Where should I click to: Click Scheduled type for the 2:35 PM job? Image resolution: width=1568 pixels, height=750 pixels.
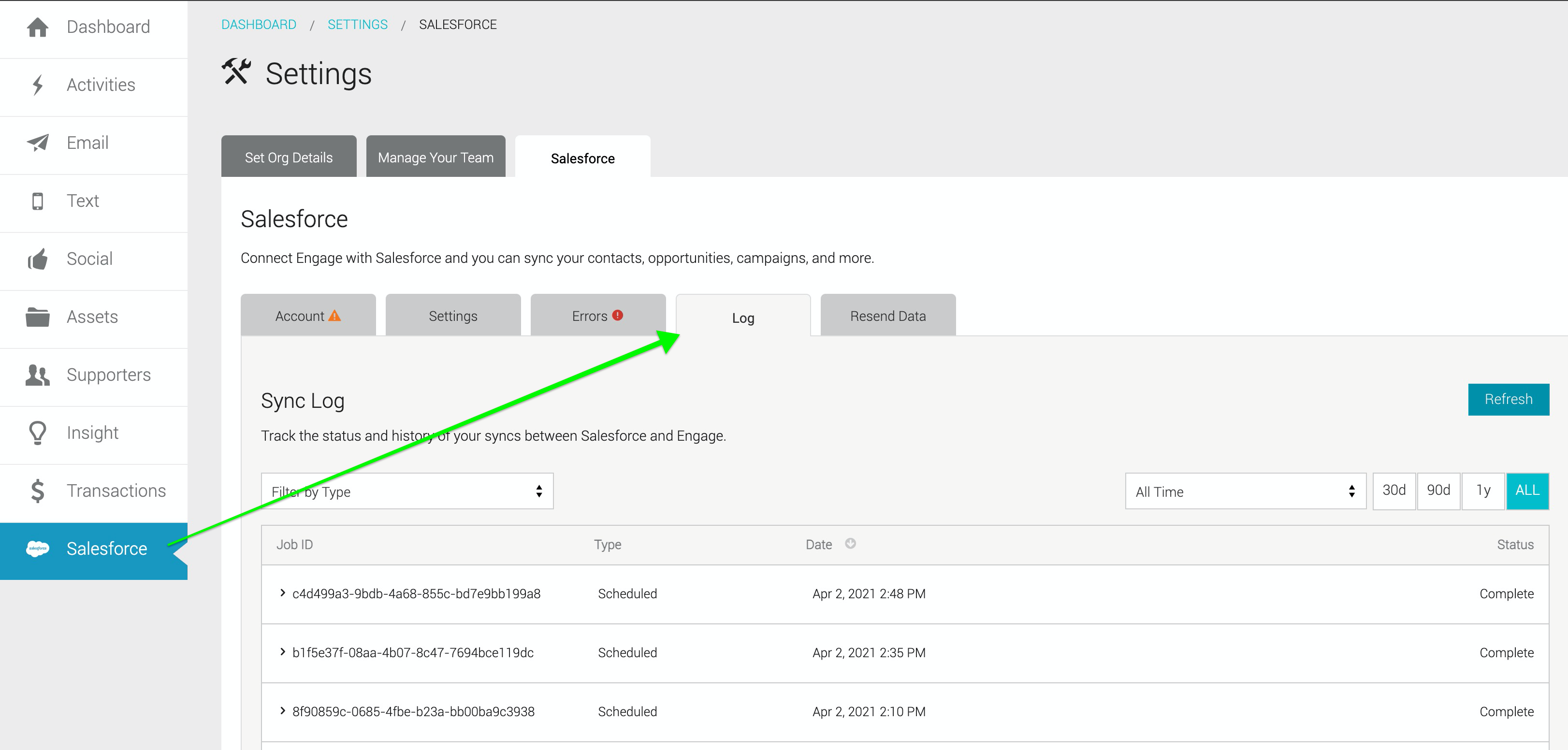pos(627,652)
